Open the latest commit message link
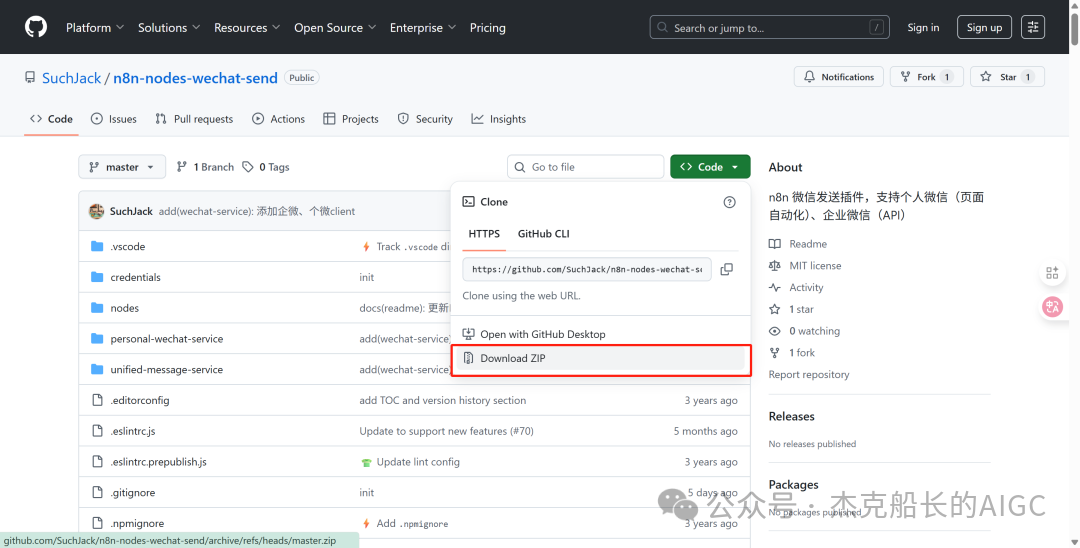The image size is (1080, 548). 257,211
